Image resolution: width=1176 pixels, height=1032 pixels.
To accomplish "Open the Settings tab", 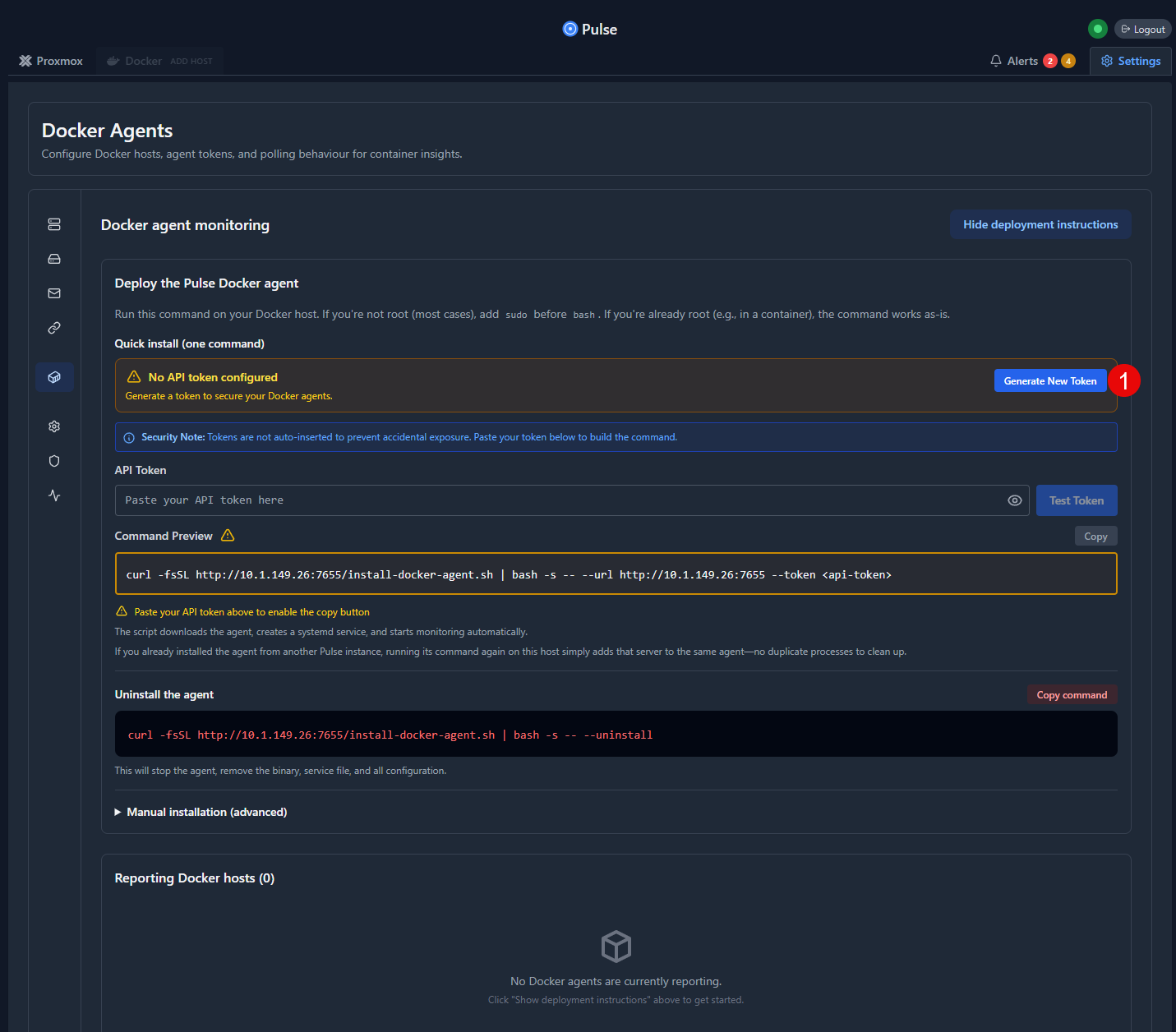I will [x=1131, y=61].
